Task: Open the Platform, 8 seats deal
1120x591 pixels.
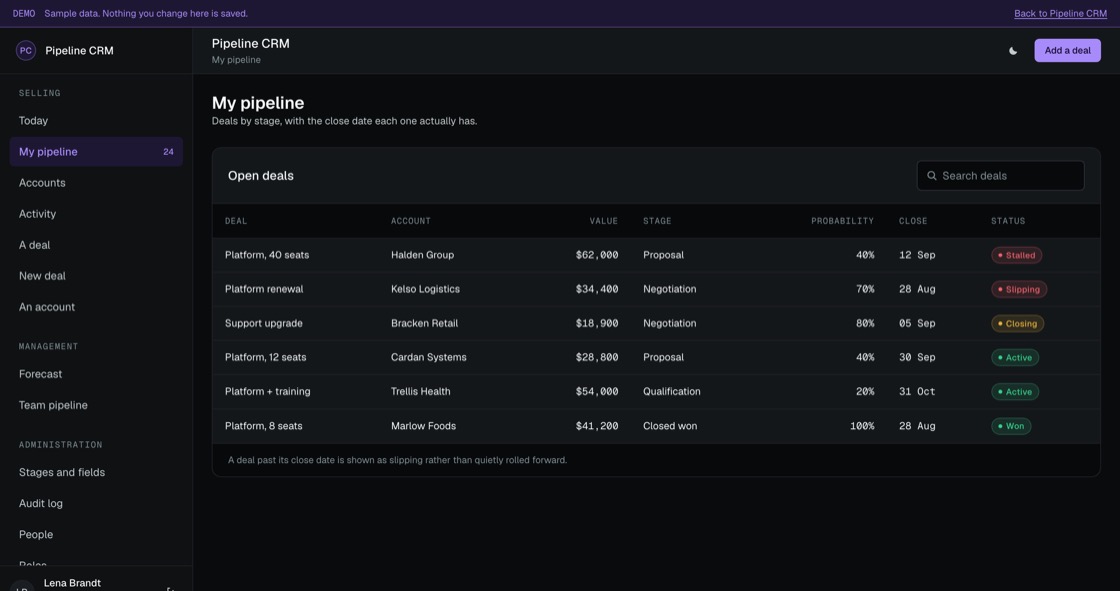Action: click(264, 426)
